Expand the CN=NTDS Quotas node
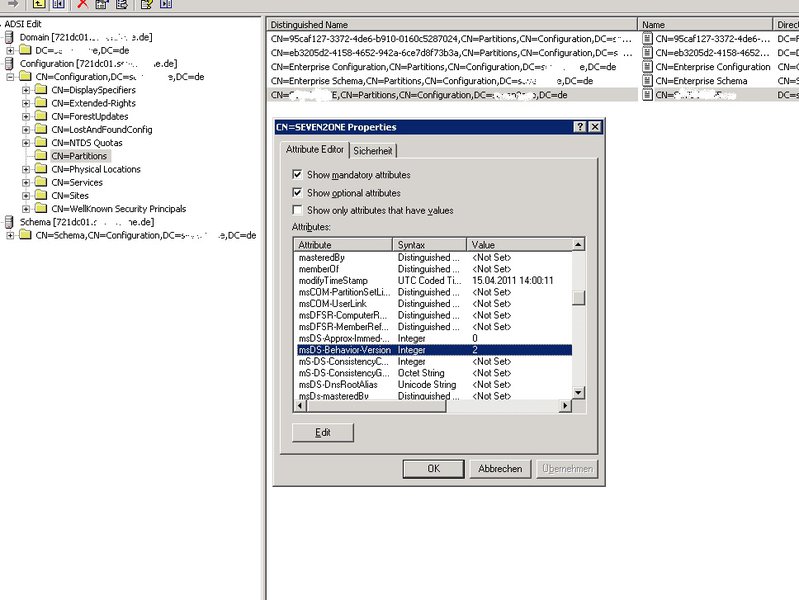 [x=26, y=143]
